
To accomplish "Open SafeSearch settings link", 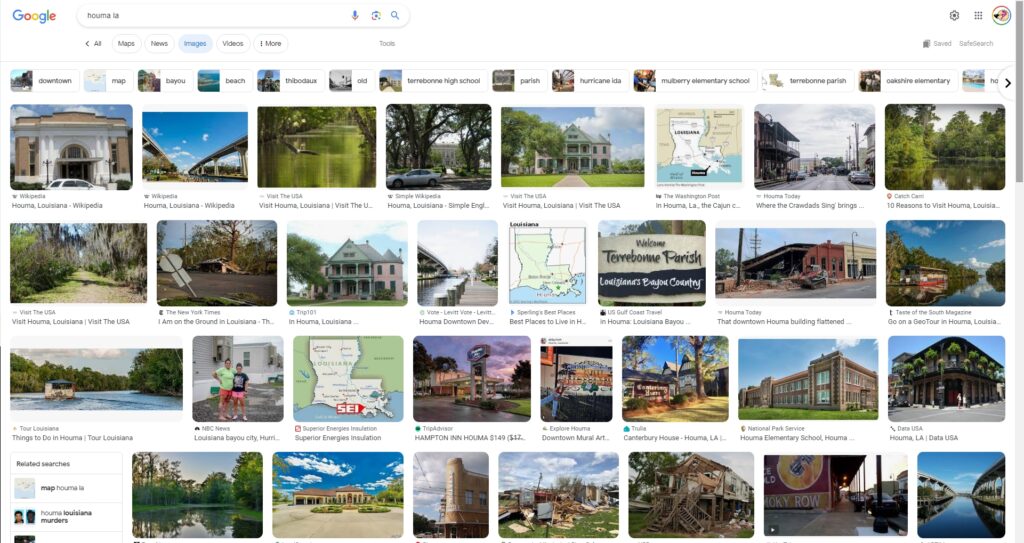I will pyautogui.click(x=976, y=44).
